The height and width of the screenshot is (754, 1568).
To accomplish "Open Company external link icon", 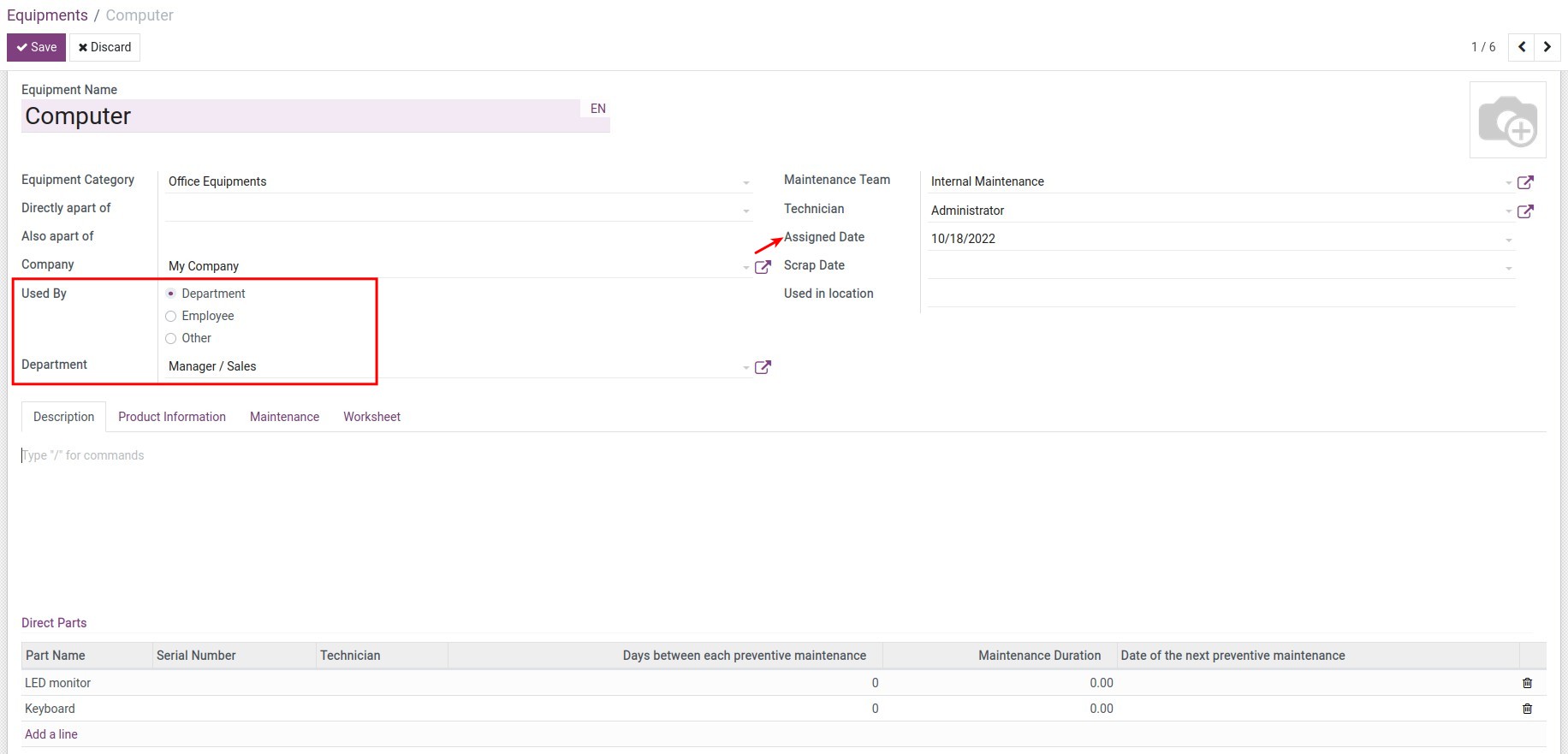I will [763, 267].
